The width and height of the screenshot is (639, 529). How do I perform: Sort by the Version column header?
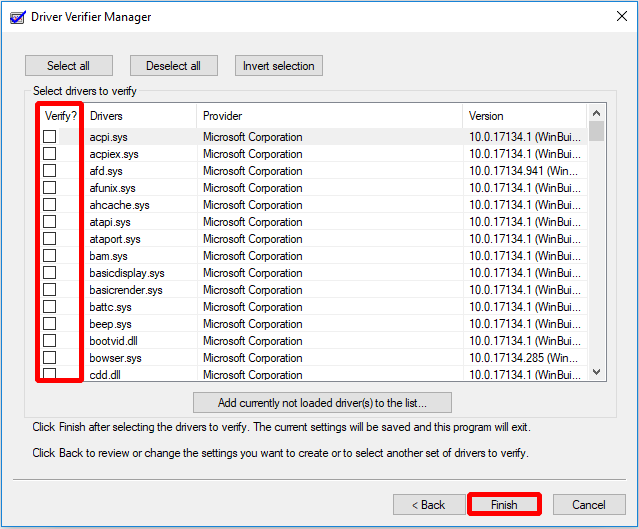tap(524, 116)
